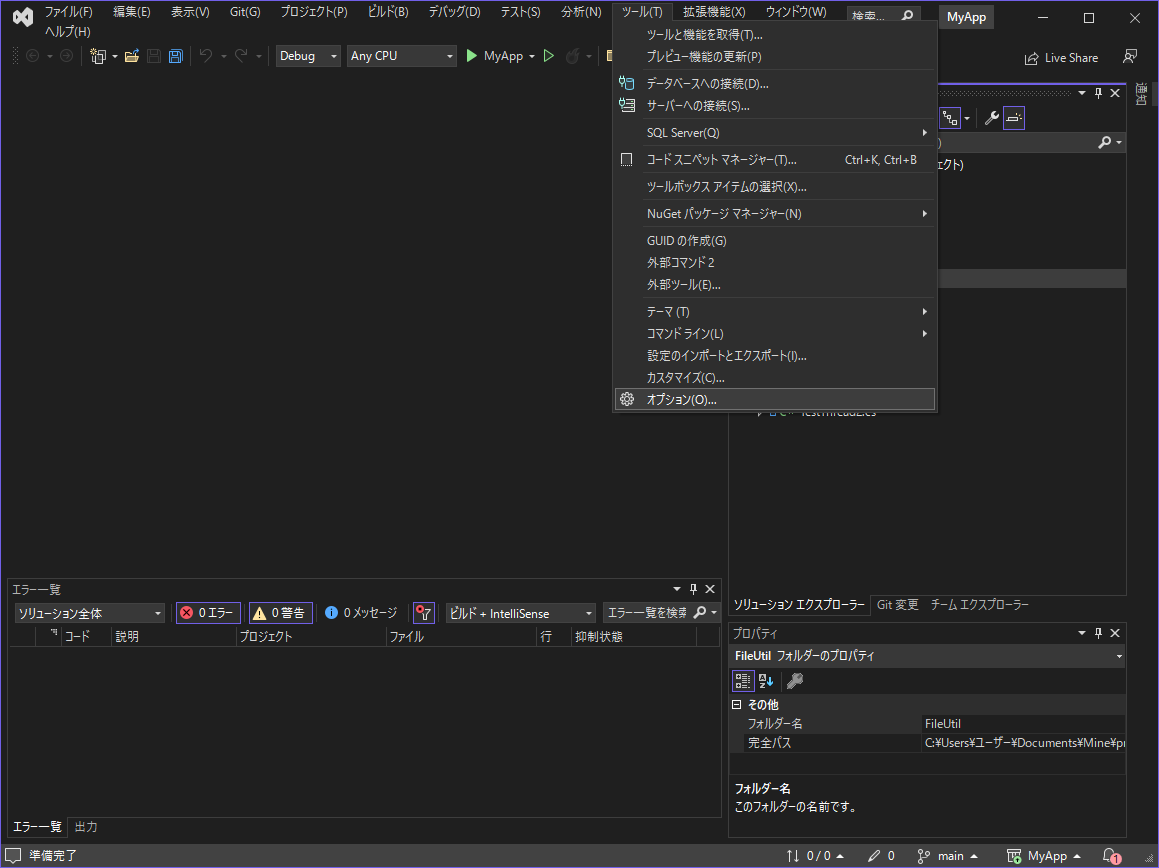
Task: Toggle the 0 警告 filter button
Action: [x=280, y=612]
